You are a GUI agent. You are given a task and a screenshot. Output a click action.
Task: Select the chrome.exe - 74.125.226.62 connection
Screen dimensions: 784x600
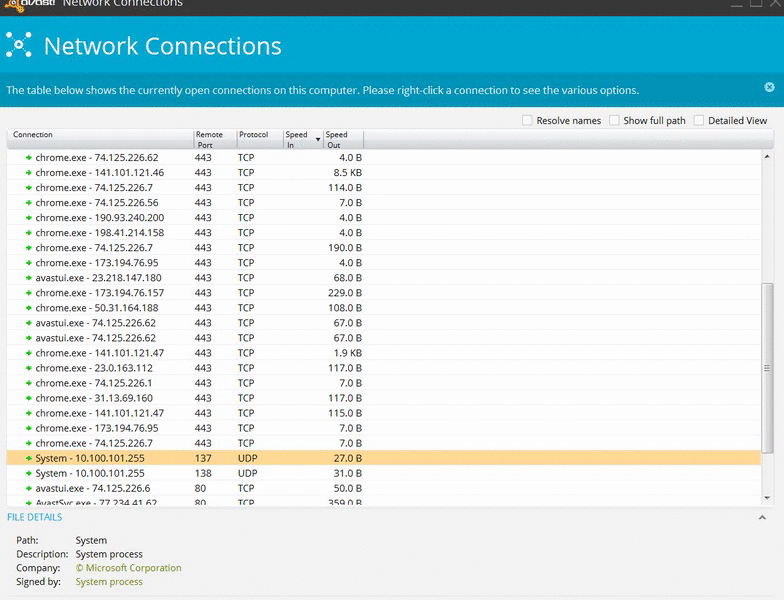point(384,158)
